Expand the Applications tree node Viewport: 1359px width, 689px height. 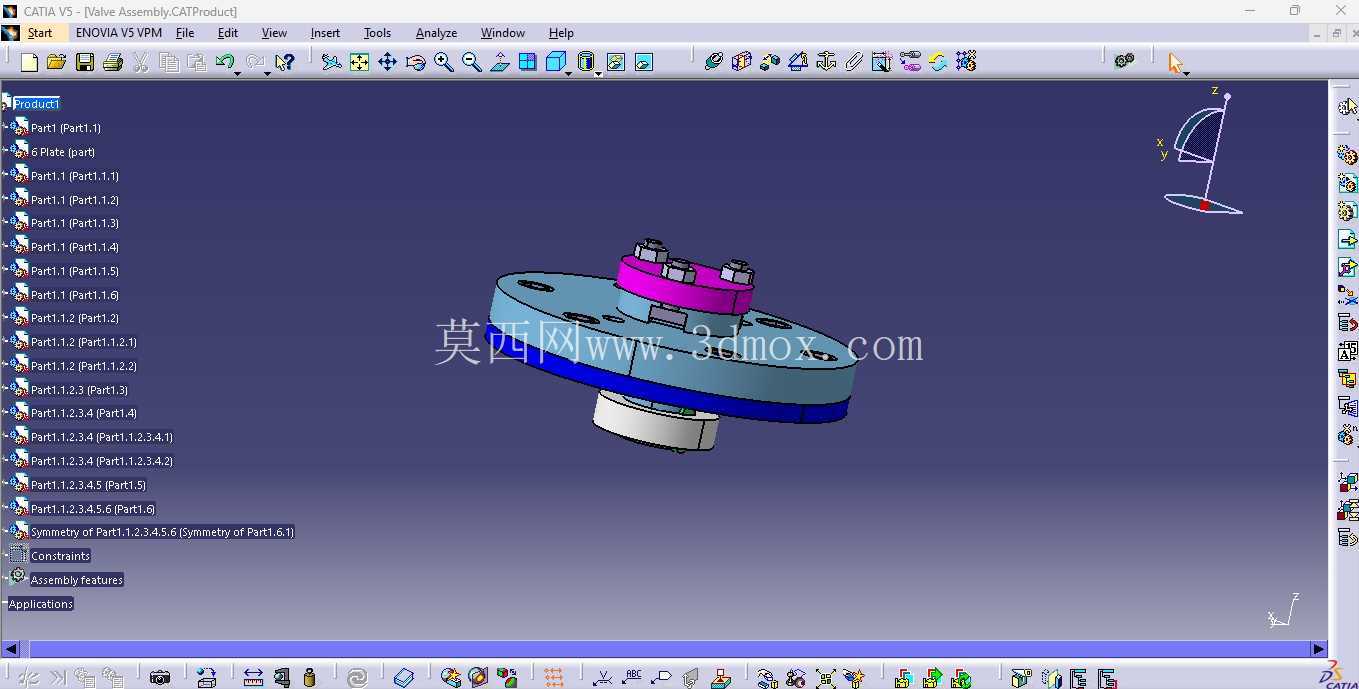4,604
